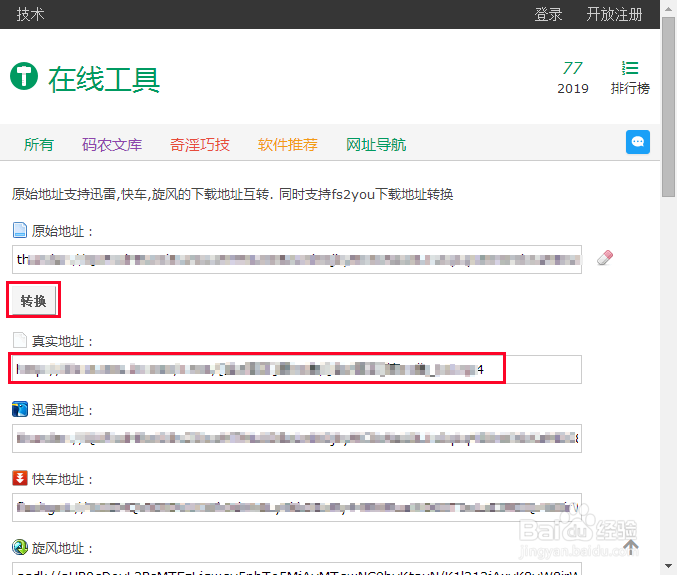The height and width of the screenshot is (575, 677).
Task: Click inside the 快车地址 output field
Action: (297, 507)
